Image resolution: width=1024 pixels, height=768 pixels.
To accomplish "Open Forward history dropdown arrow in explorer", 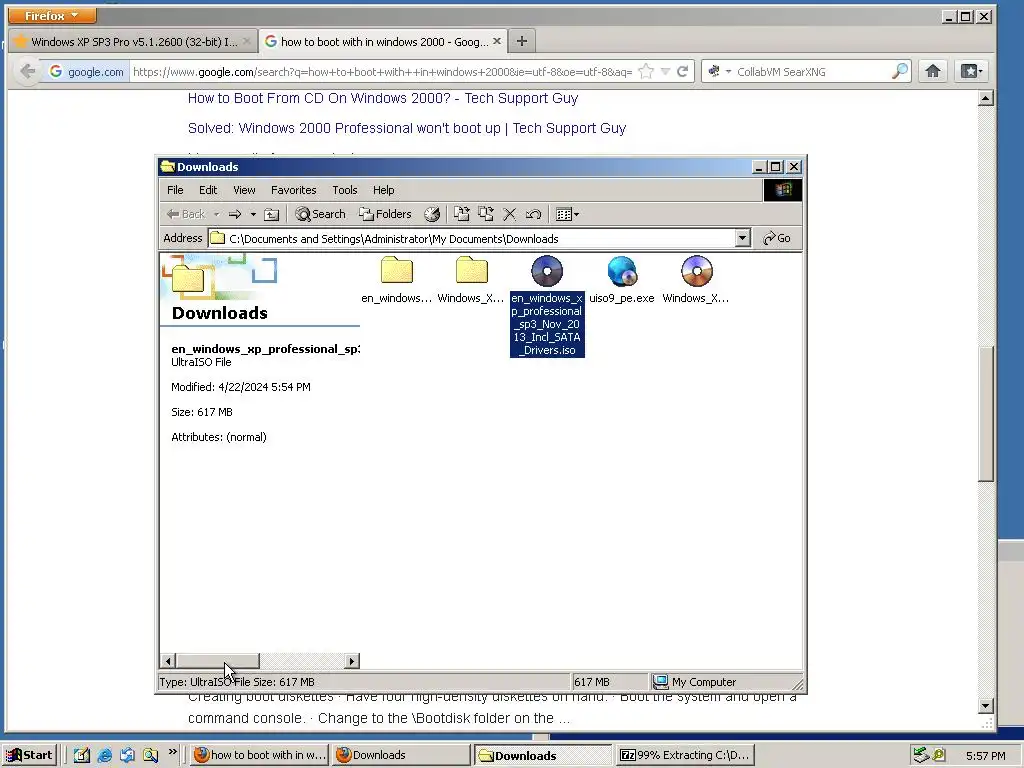I will click(253, 214).
